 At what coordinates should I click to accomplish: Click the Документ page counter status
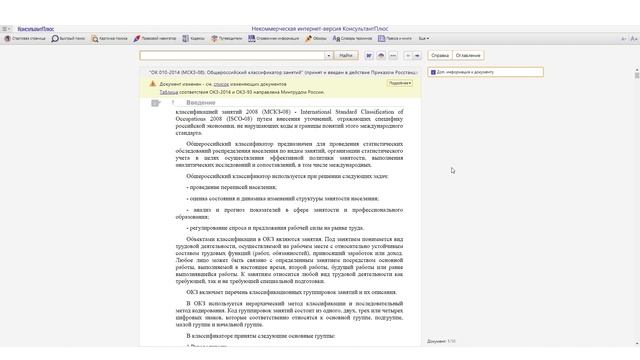click(x=441, y=341)
